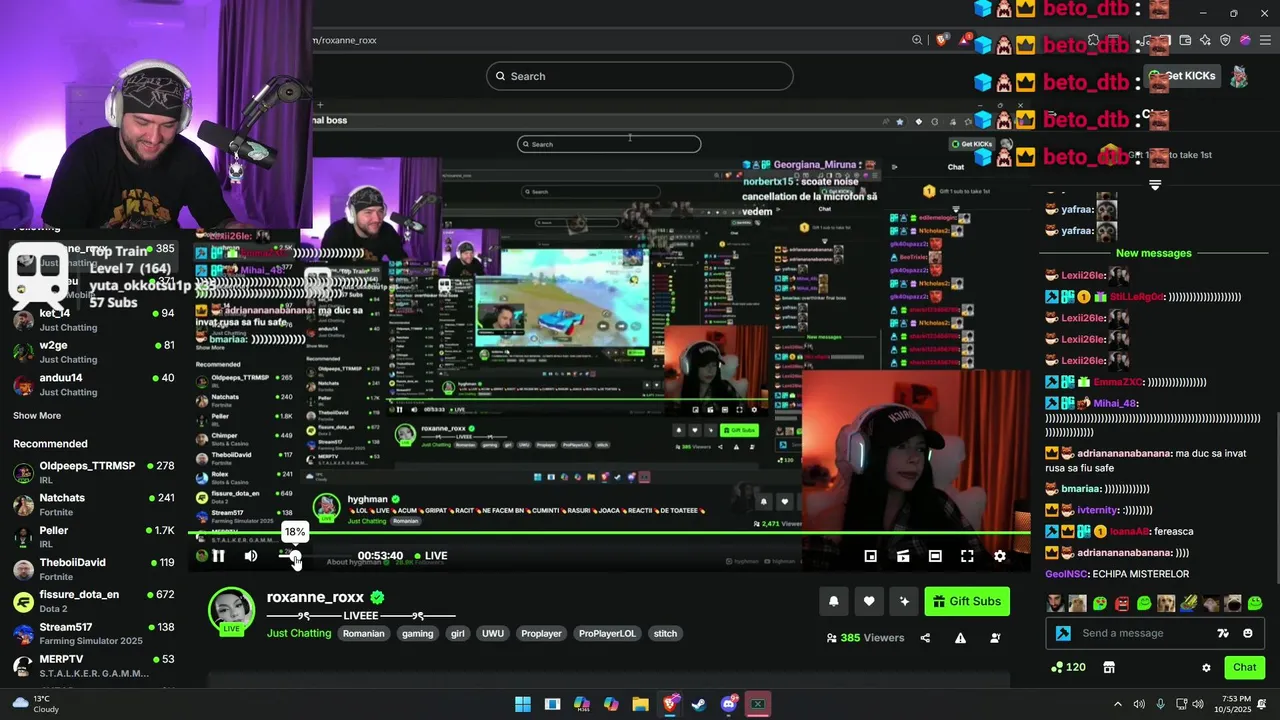Jump to New messages in chat

(1154, 253)
